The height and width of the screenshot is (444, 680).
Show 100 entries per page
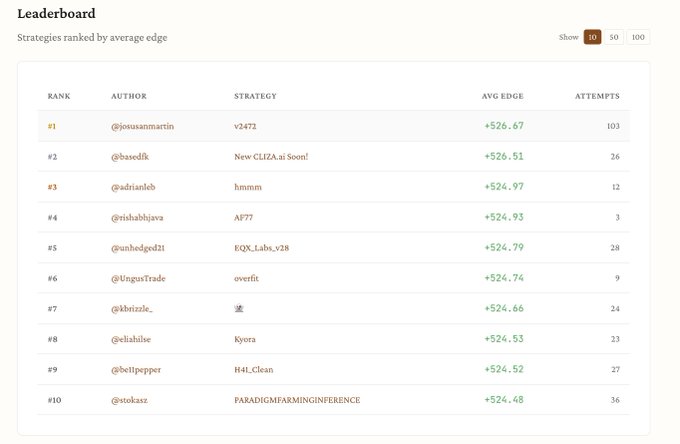tap(637, 37)
